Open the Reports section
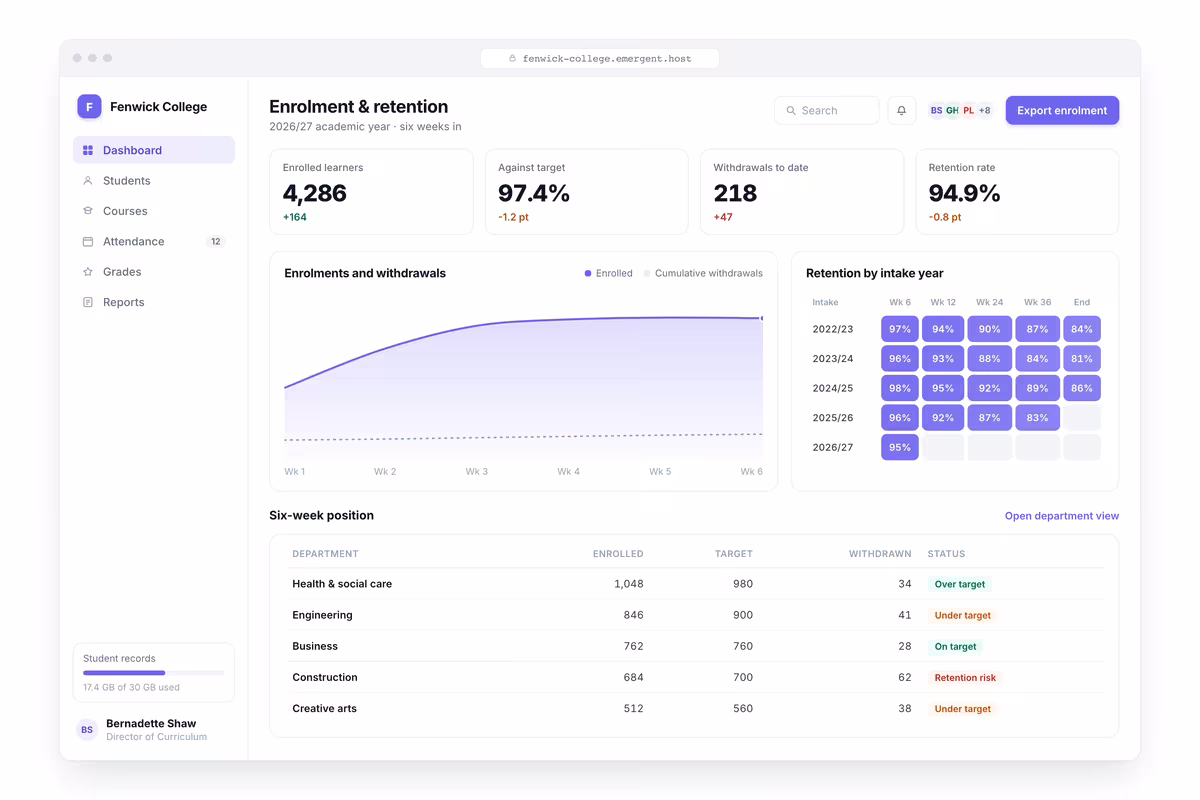1200x800 pixels. pyautogui.click(x=154, y=302)
